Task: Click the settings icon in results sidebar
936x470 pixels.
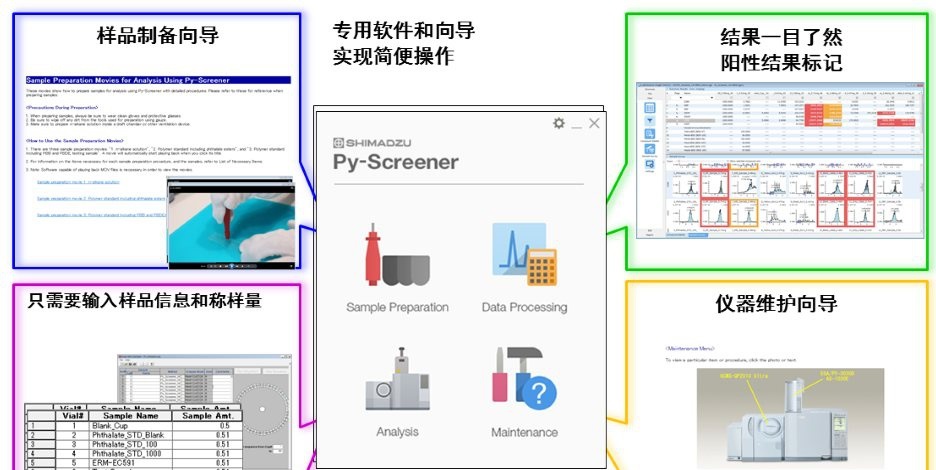Action: point(650,164)
